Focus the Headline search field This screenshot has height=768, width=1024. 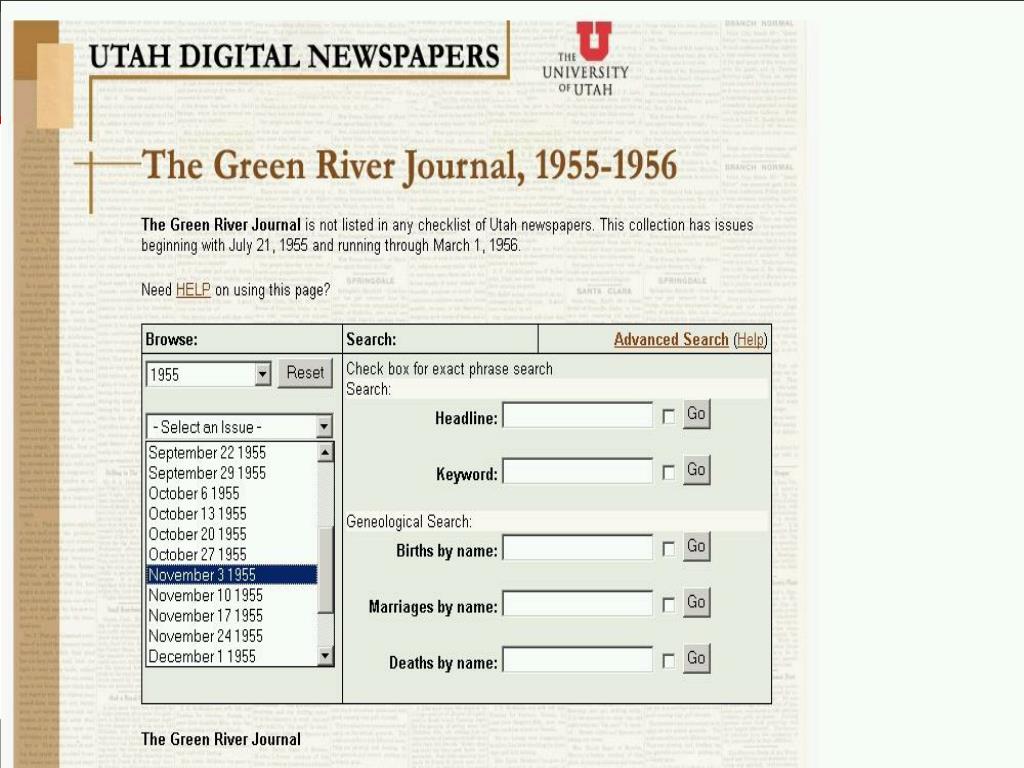[577, 415]
